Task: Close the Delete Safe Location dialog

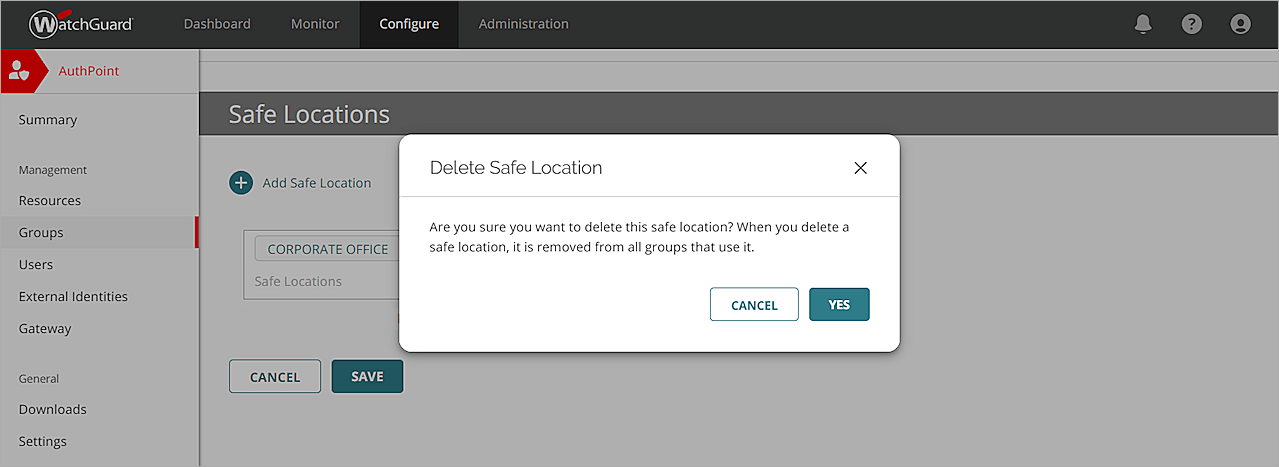Action: pos(860,168)
